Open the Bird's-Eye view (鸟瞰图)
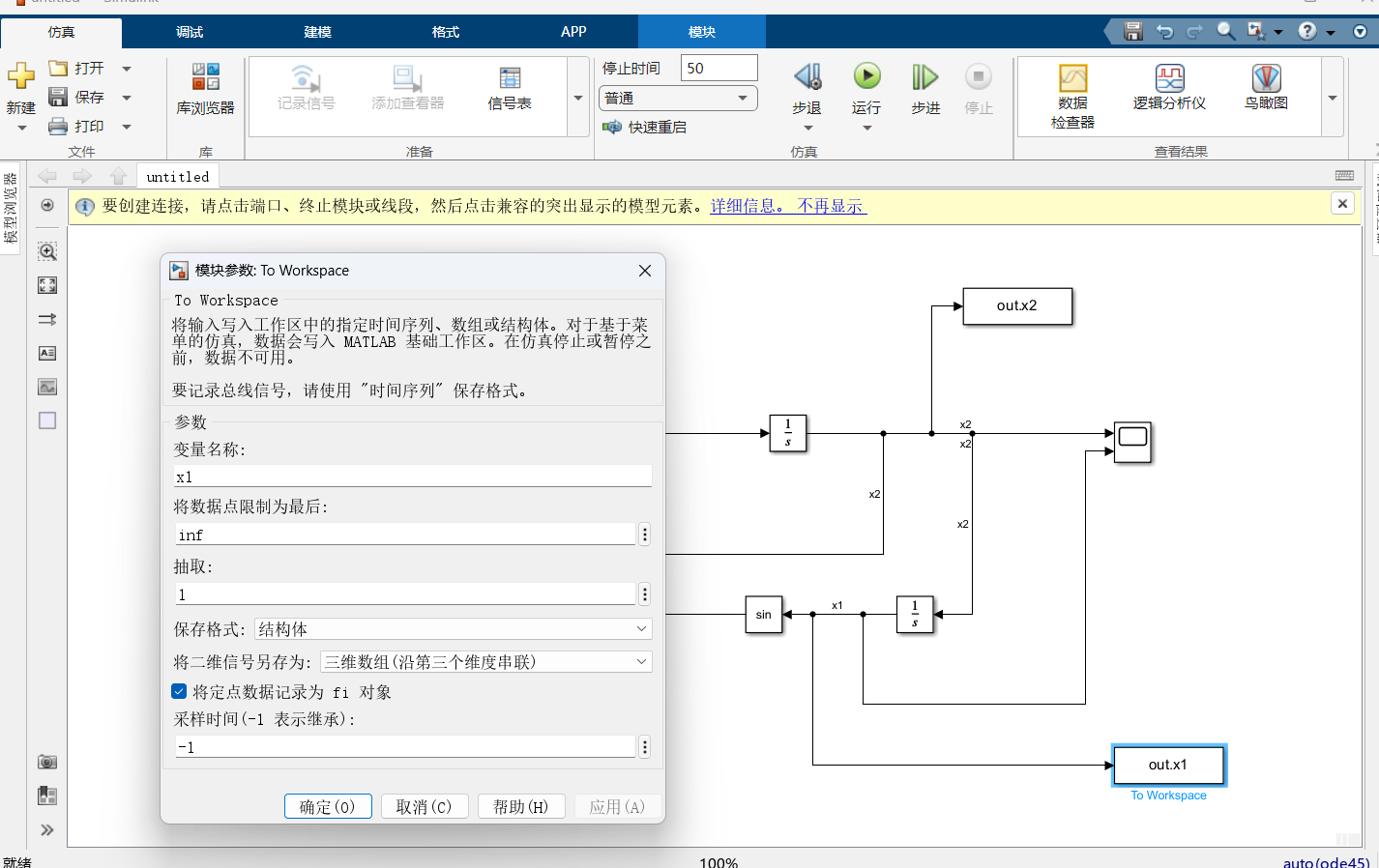Image resolution: width=1379 pixels, height=868 pixels. click(x=1266, y=88)
